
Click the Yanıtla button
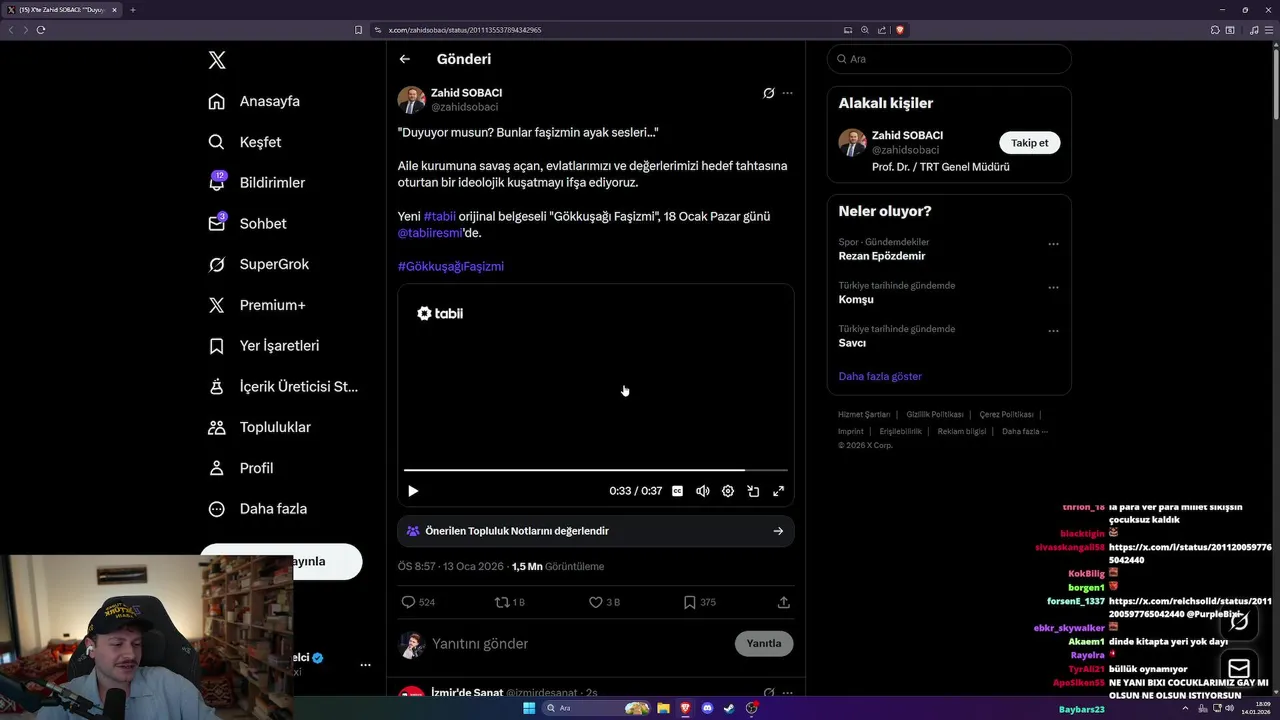[764, 643]
